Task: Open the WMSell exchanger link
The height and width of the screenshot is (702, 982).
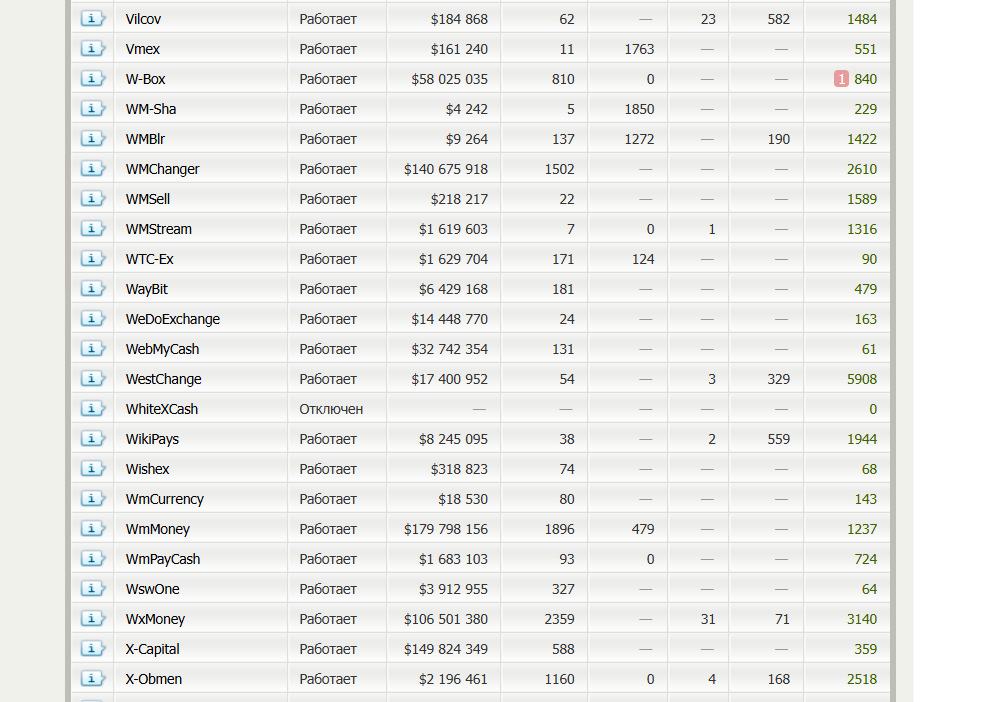Action: 148,199
